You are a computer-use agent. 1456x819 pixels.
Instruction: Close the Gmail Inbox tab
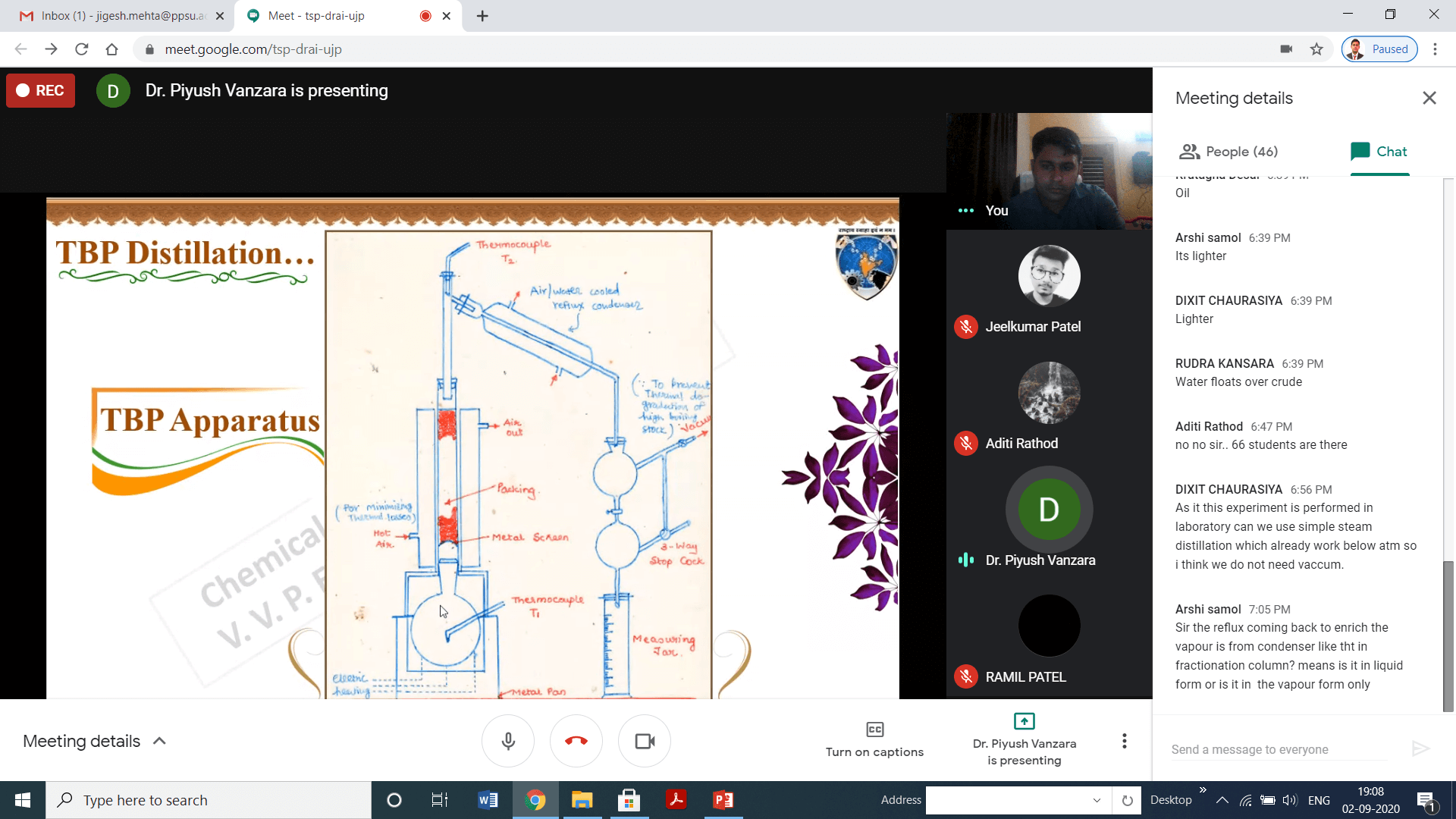coord(220,16)
